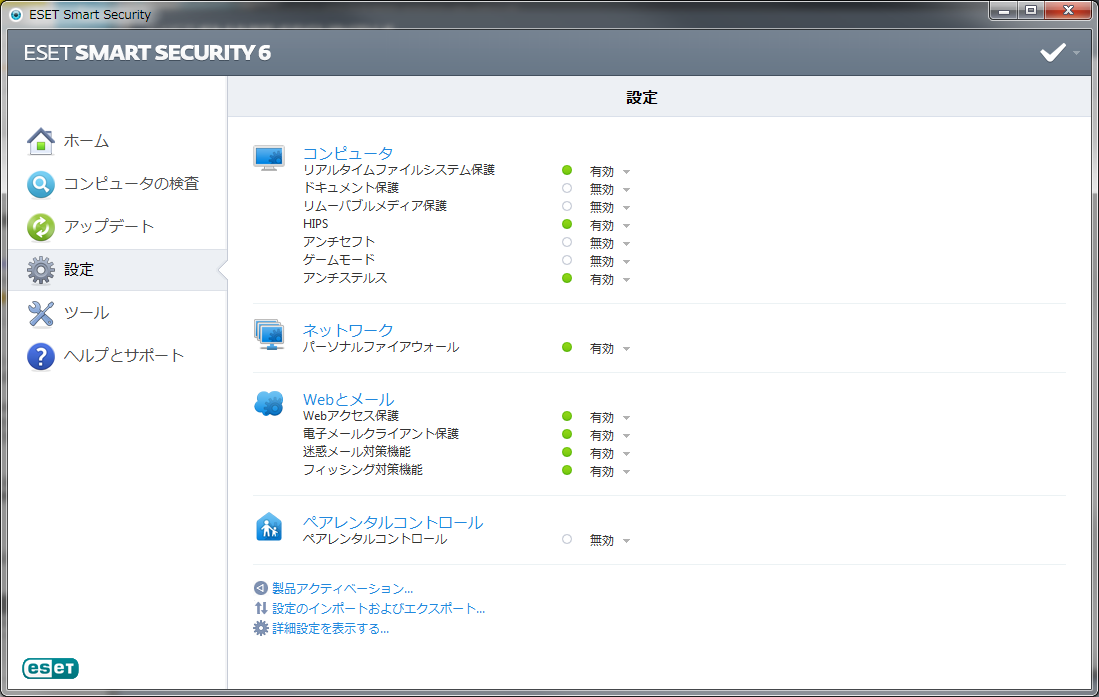Image resolution: width=1099 pixels, height=697 pixels.
Task: Open コンピュータの検査 sidebar page
Action: pyautogui.click(x=118, y=184)
